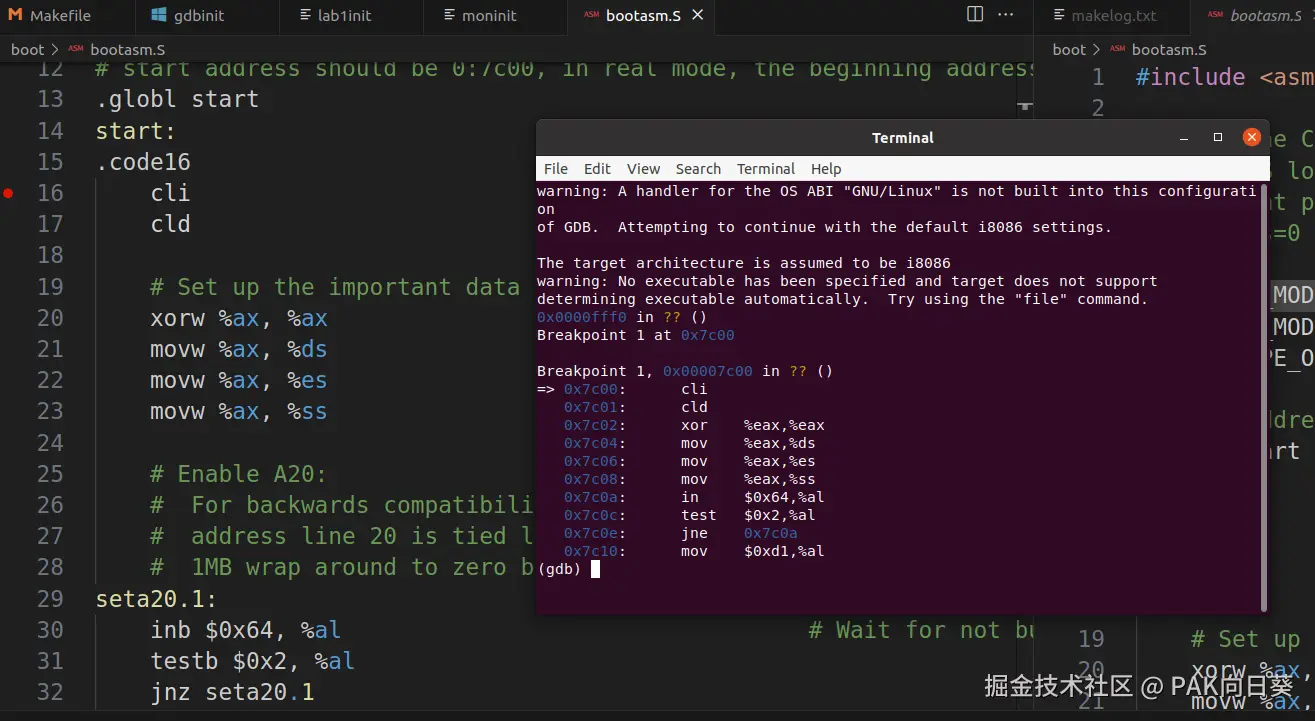Screen dimensions: 1315x721
Task: Click the Terminal window scrollbar
Action: [x=1264, y=397]
